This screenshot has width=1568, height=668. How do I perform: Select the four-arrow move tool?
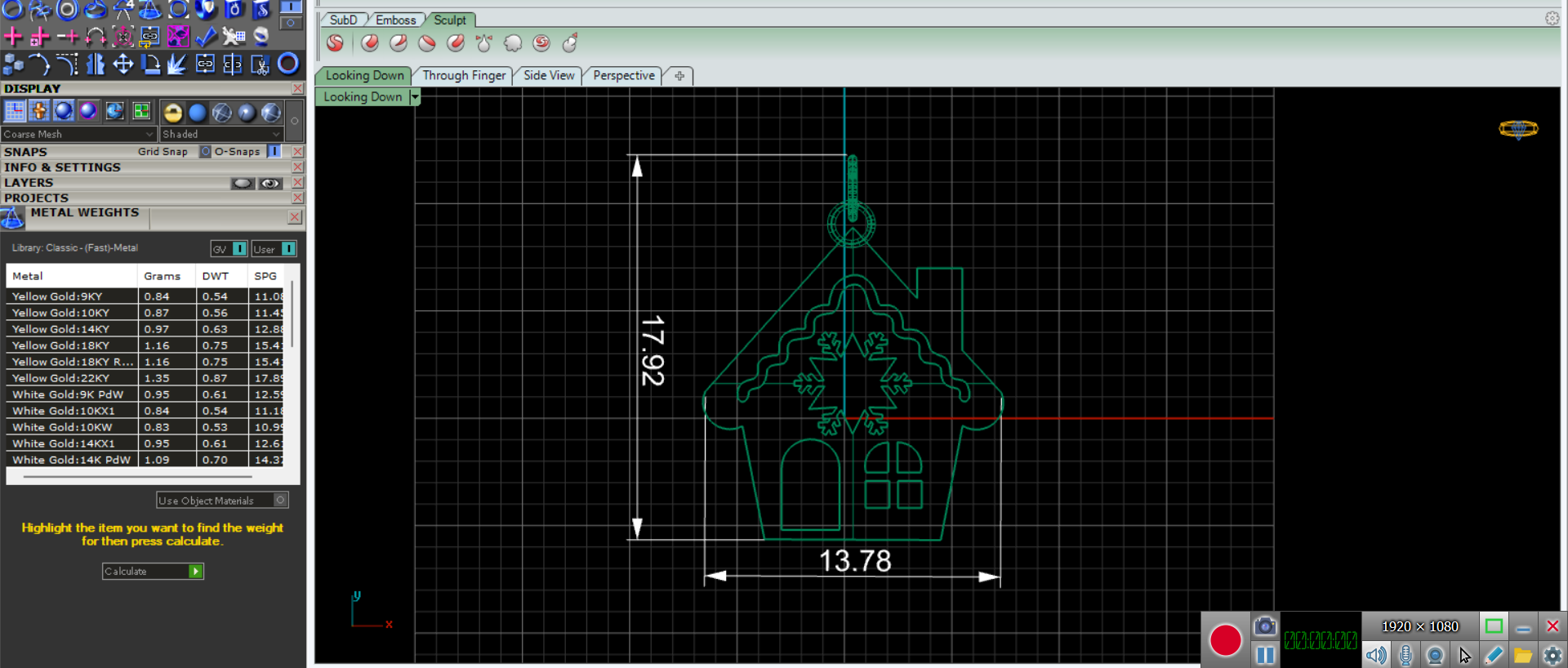(x=123, y=64)
